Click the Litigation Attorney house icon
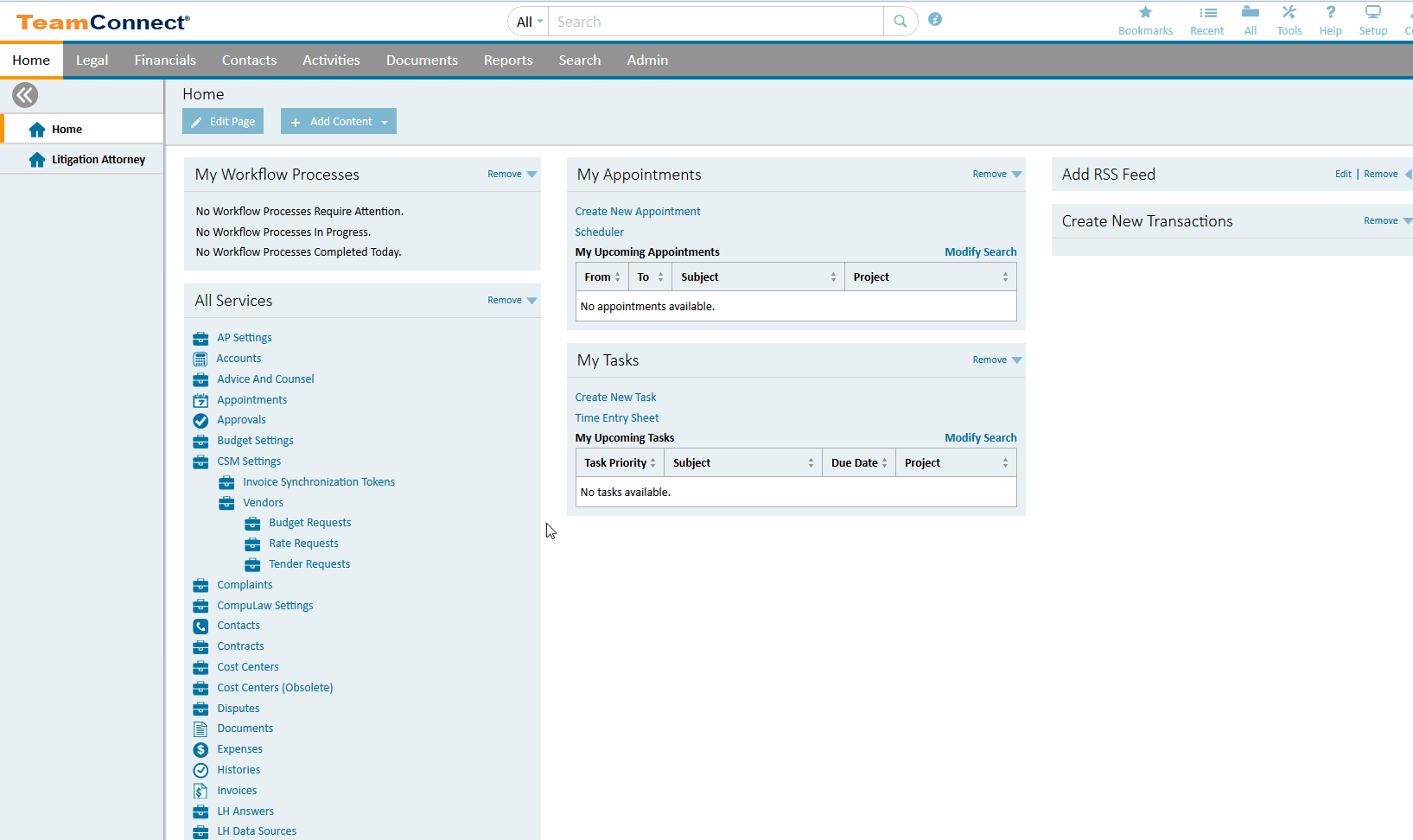The height and width of the screenshot is (840, 1413). [36, 160]
